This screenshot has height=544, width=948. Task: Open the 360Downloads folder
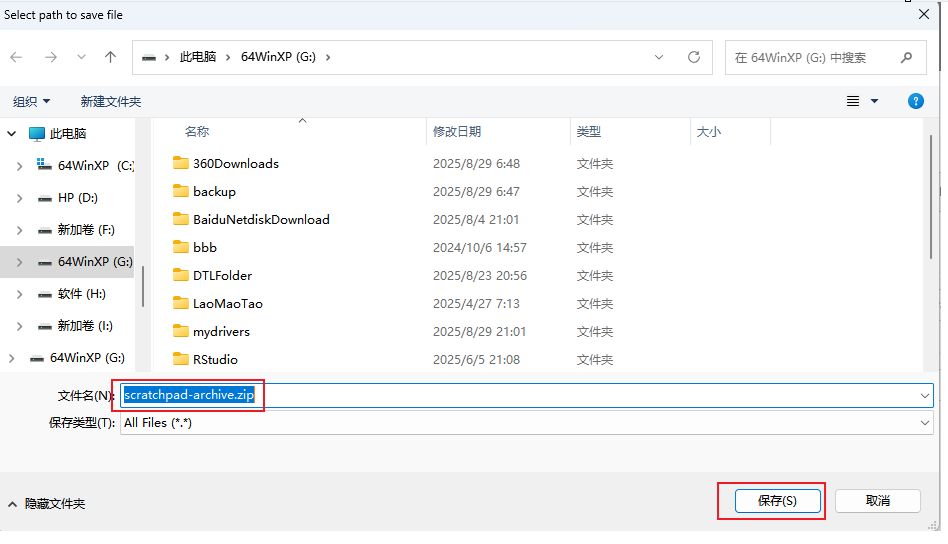(x=235, y=163)
